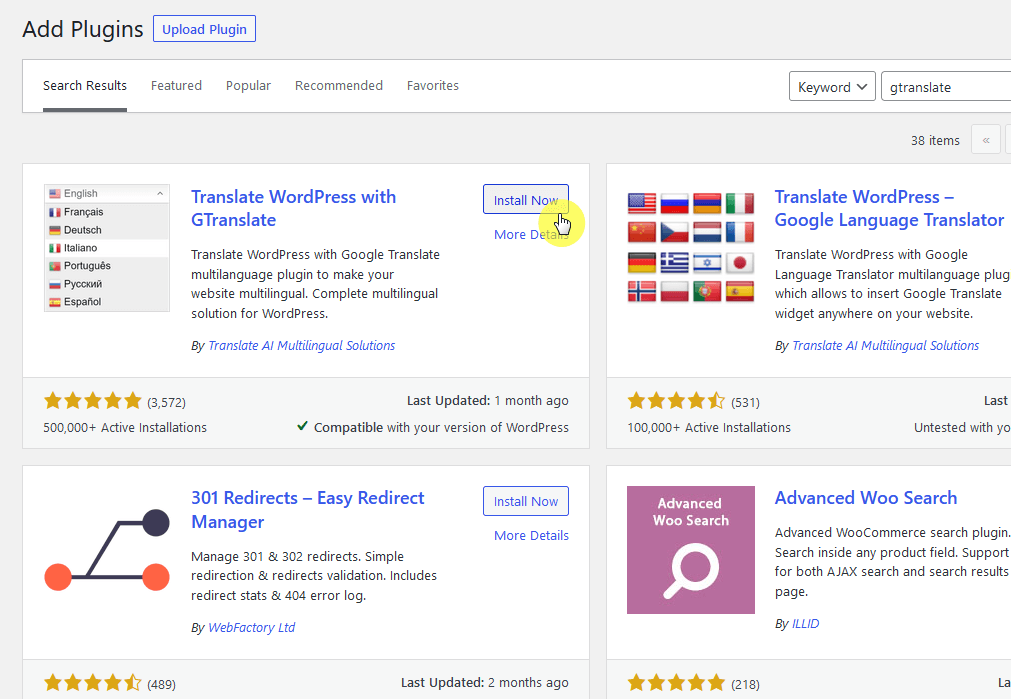This screenshot has height=699, width=1011.
Task: Open the Featured plugins tab
Action: point(176,86)
